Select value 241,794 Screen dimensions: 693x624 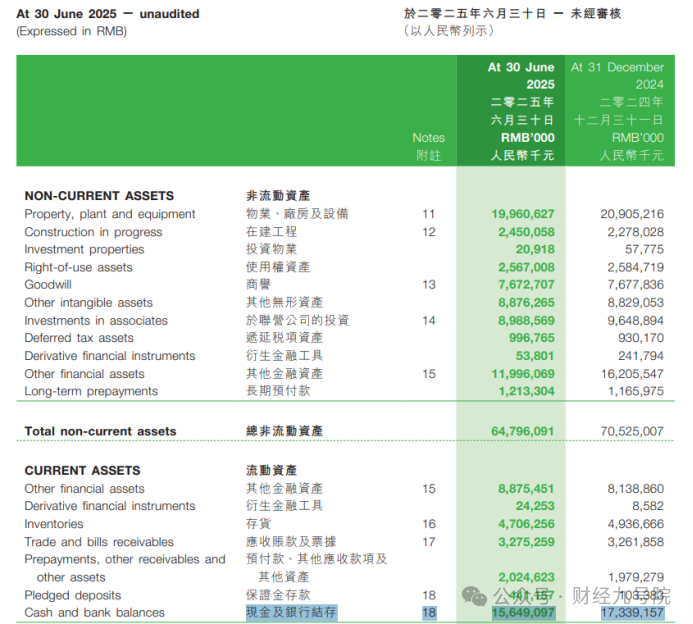[x=641, y=356]
